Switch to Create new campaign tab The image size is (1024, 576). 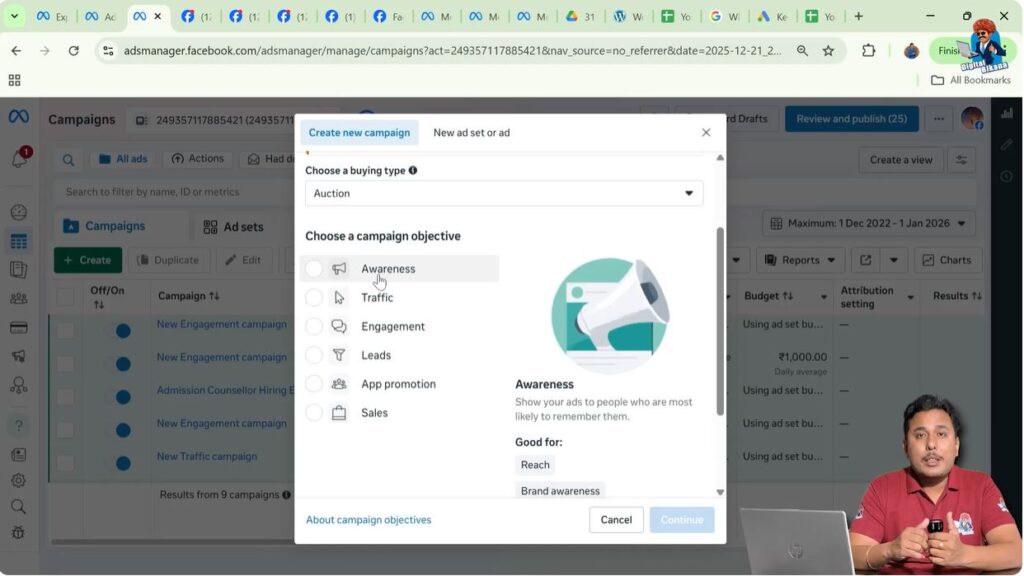tap(359, 133)
